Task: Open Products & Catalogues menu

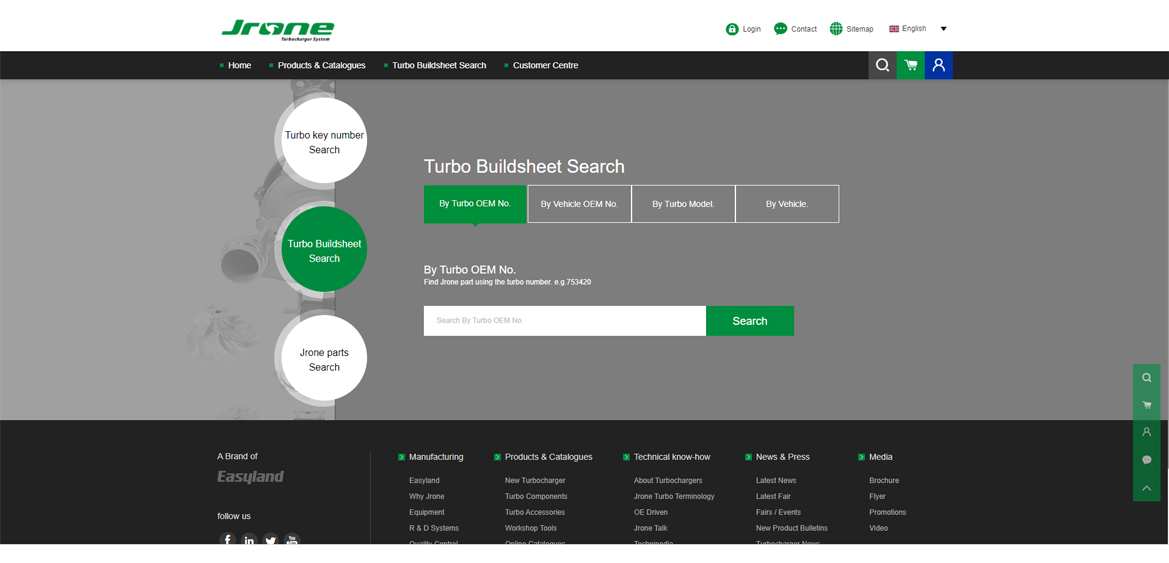Action: point(321,66)
